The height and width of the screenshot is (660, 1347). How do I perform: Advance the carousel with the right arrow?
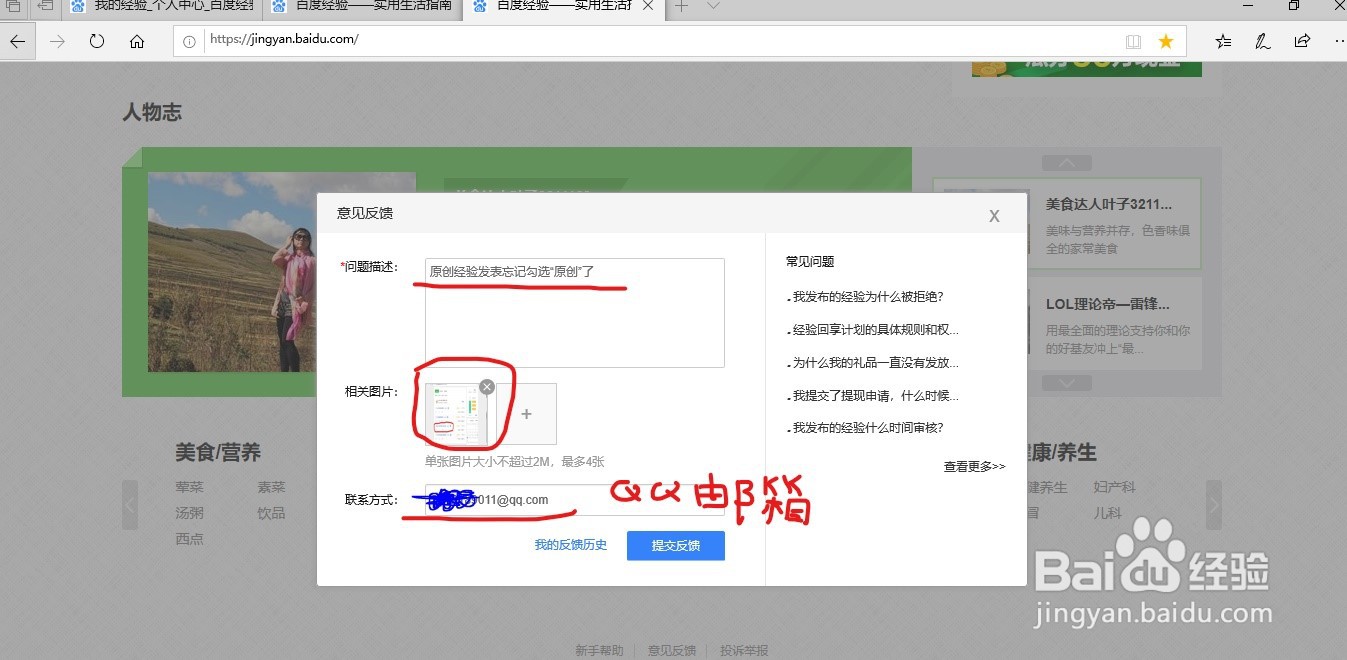pyautogui.click(x=1213, y=505)
